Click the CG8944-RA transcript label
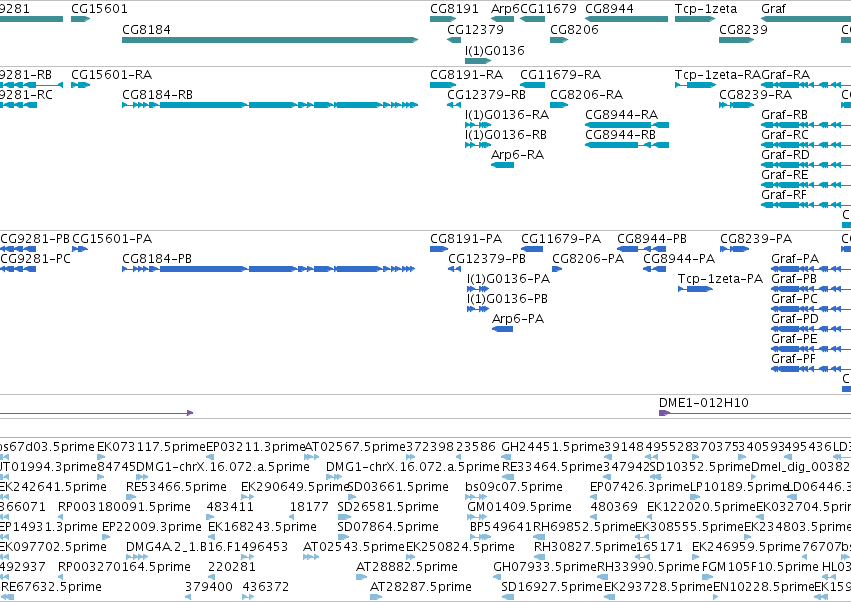The image size is (851, 602). [x=621, y=115]
